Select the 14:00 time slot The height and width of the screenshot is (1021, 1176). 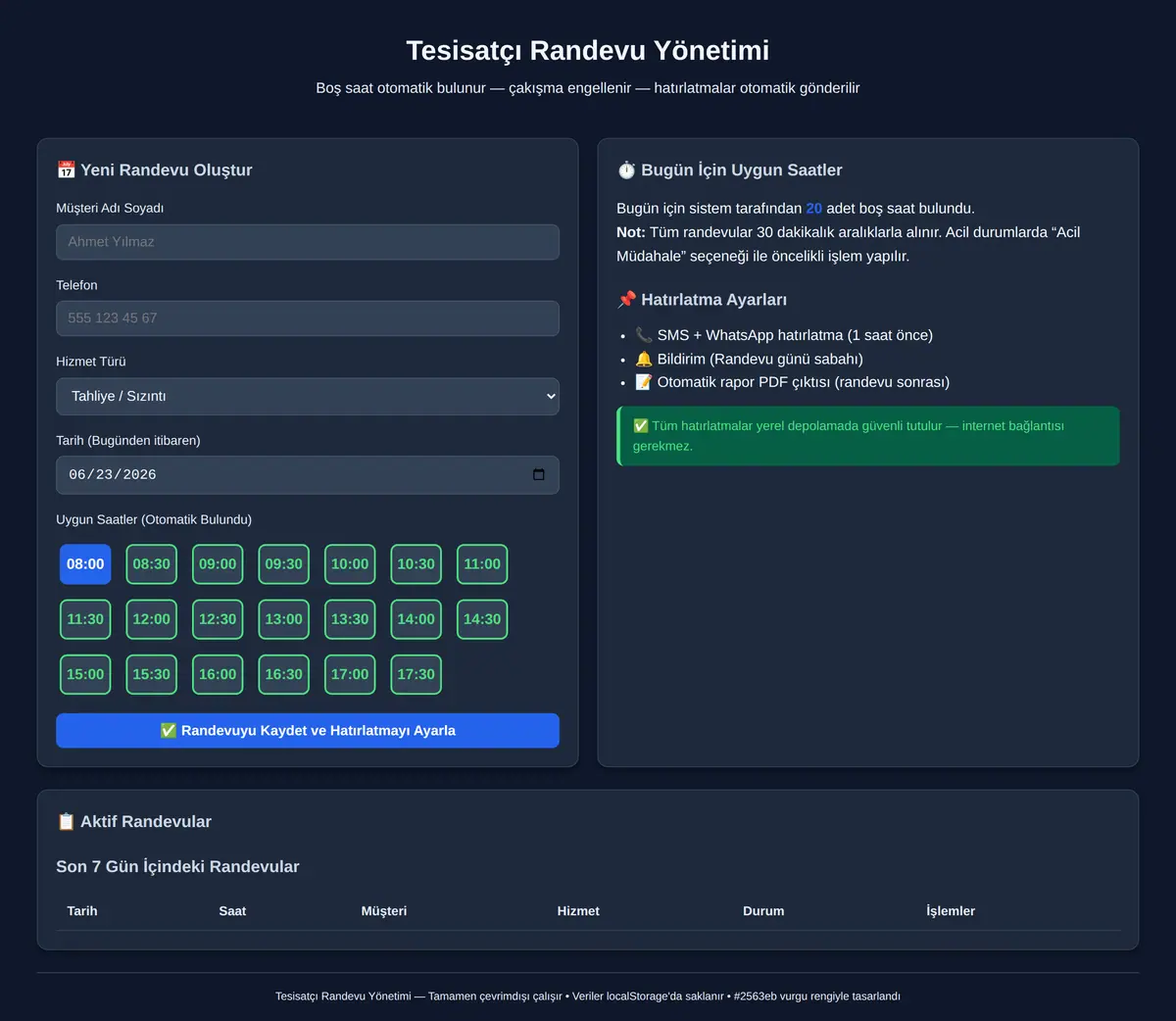click(416, 619)
